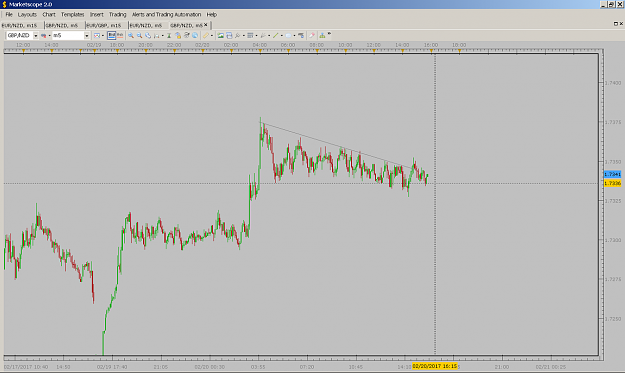Click the gray tool icon before the green line
Image resolution: width=625 pixels, height=373 pixels.
[263, 35]
